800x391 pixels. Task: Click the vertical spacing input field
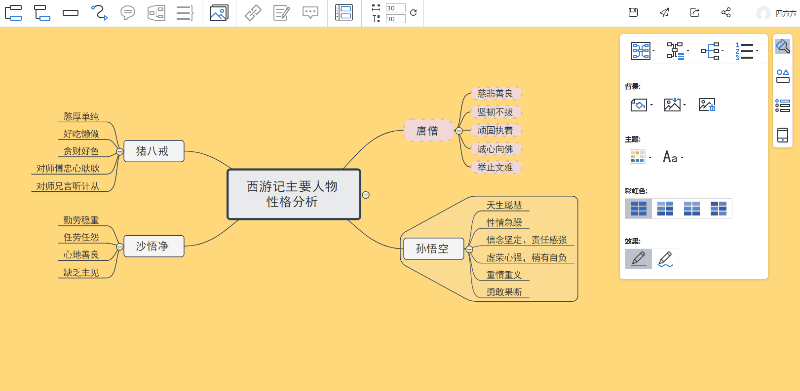(396, 18)
